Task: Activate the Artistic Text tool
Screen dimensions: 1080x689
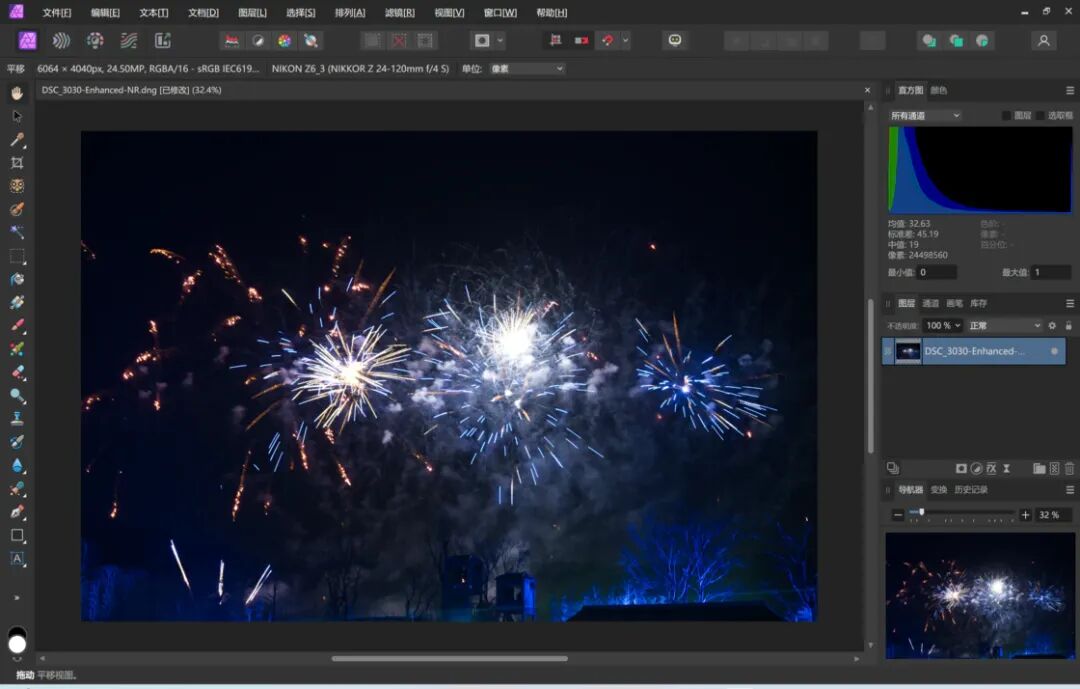Action: click(17, 559)
